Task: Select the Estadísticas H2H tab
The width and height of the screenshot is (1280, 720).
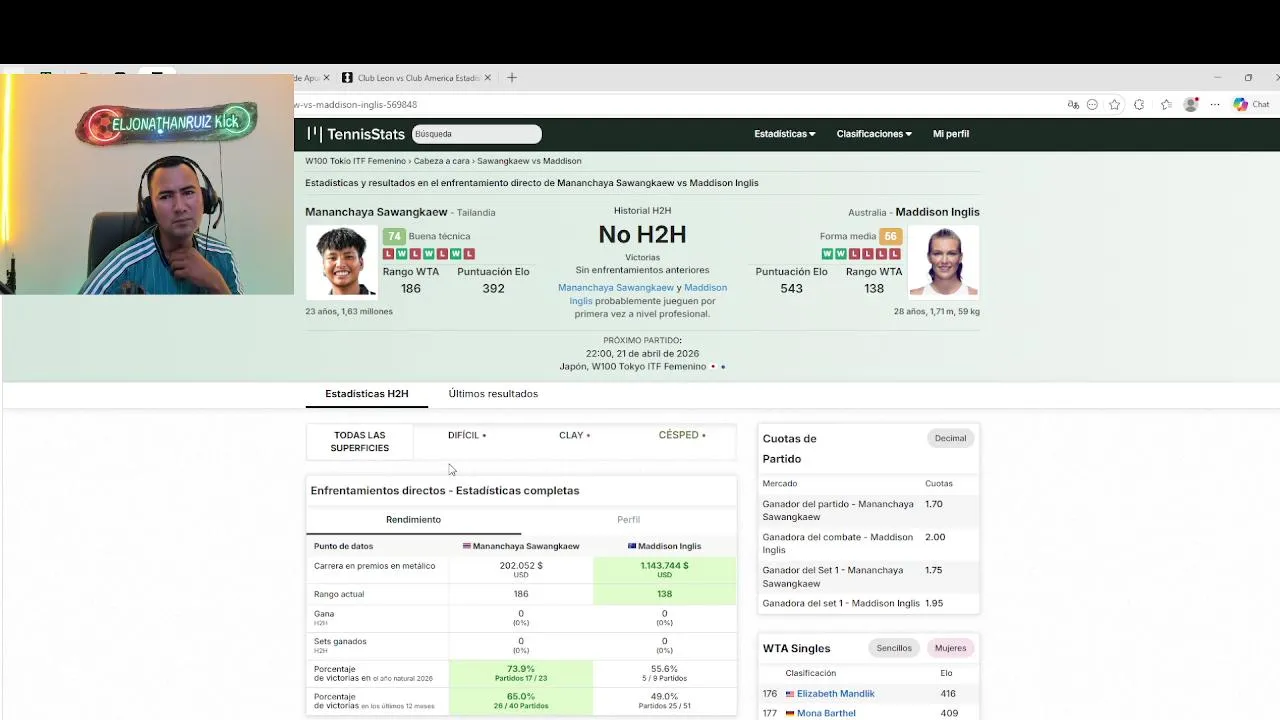Action: pyautogui.click(x=367, y=394)
